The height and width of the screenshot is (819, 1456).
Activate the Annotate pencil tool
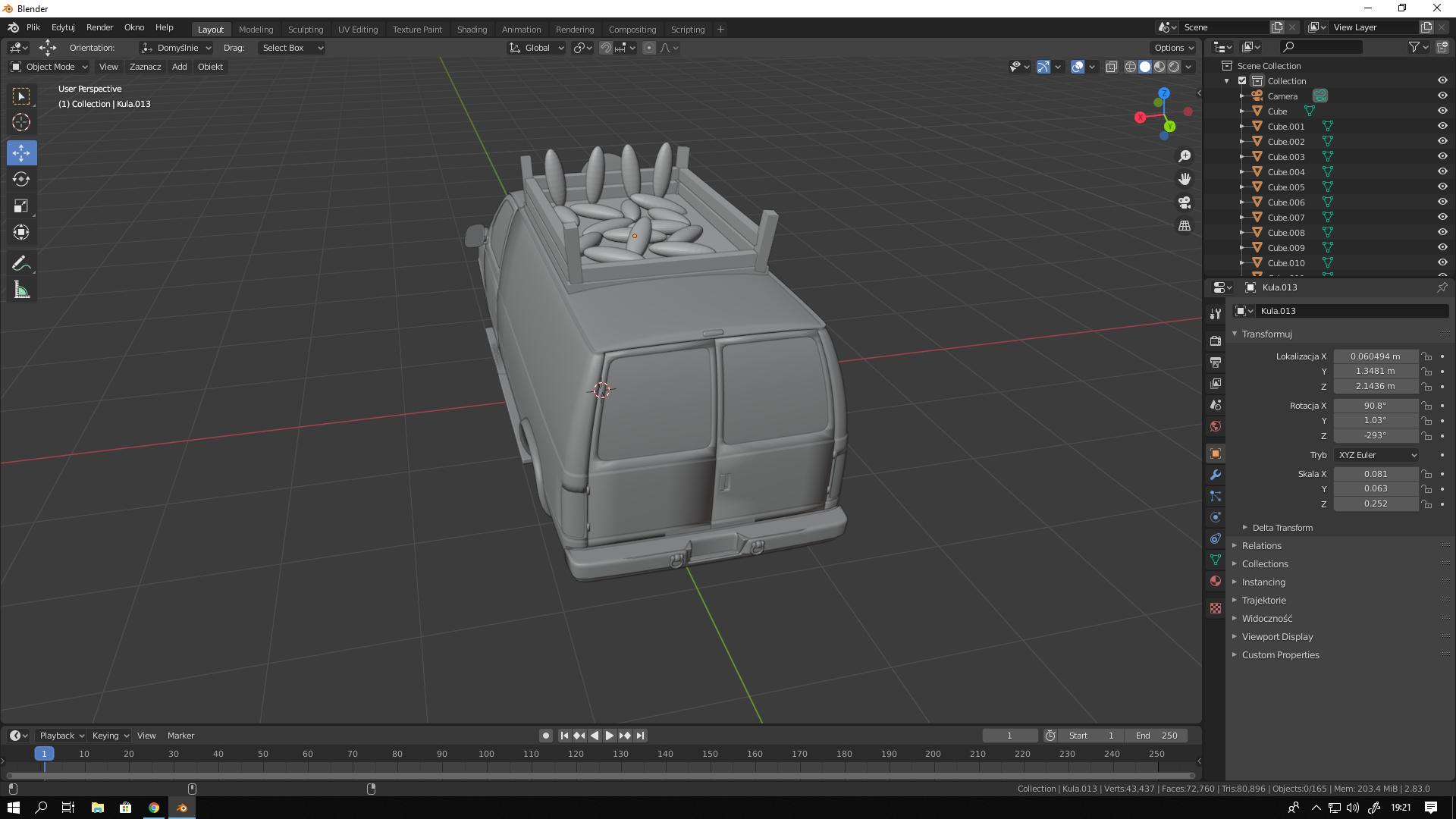pos(21,263)
